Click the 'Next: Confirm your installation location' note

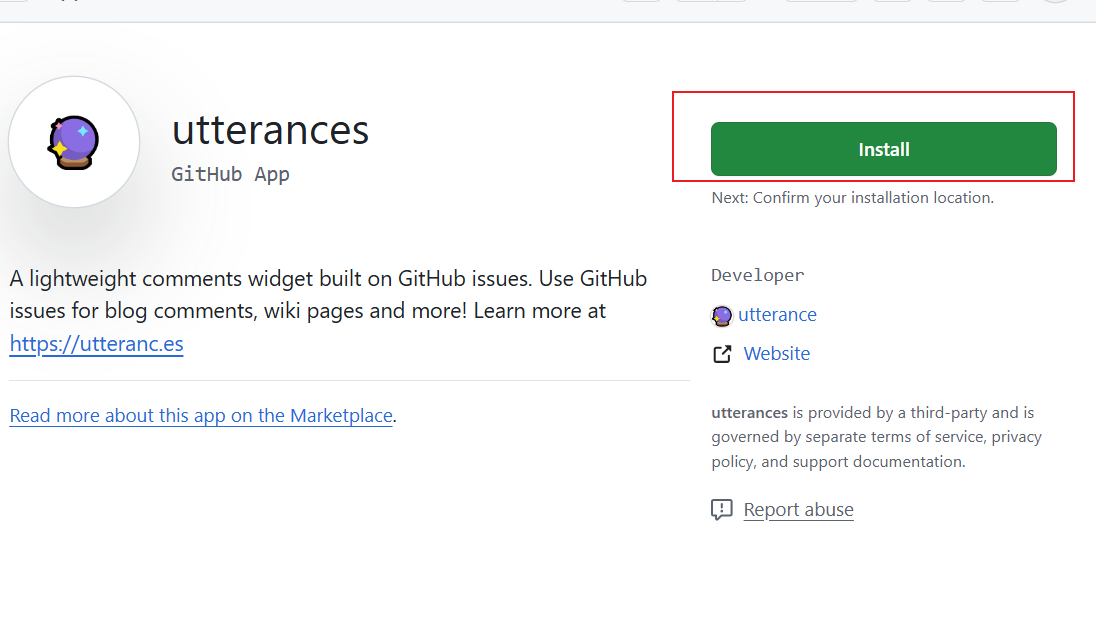click(852, 198)
